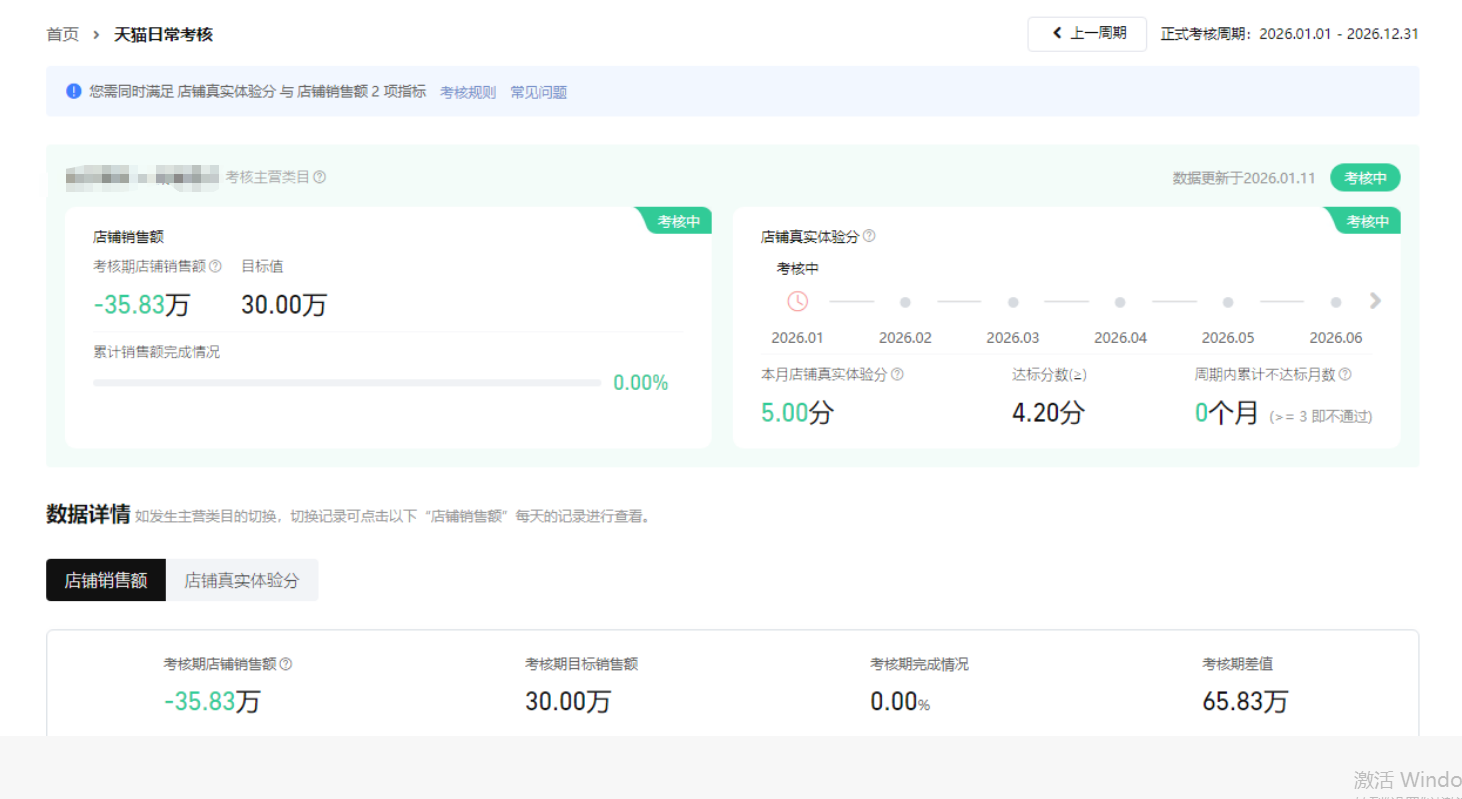This screenshot has height=799, width=1462.
Task: Select the 店铺销售额 tab
Action: point(106,580)
